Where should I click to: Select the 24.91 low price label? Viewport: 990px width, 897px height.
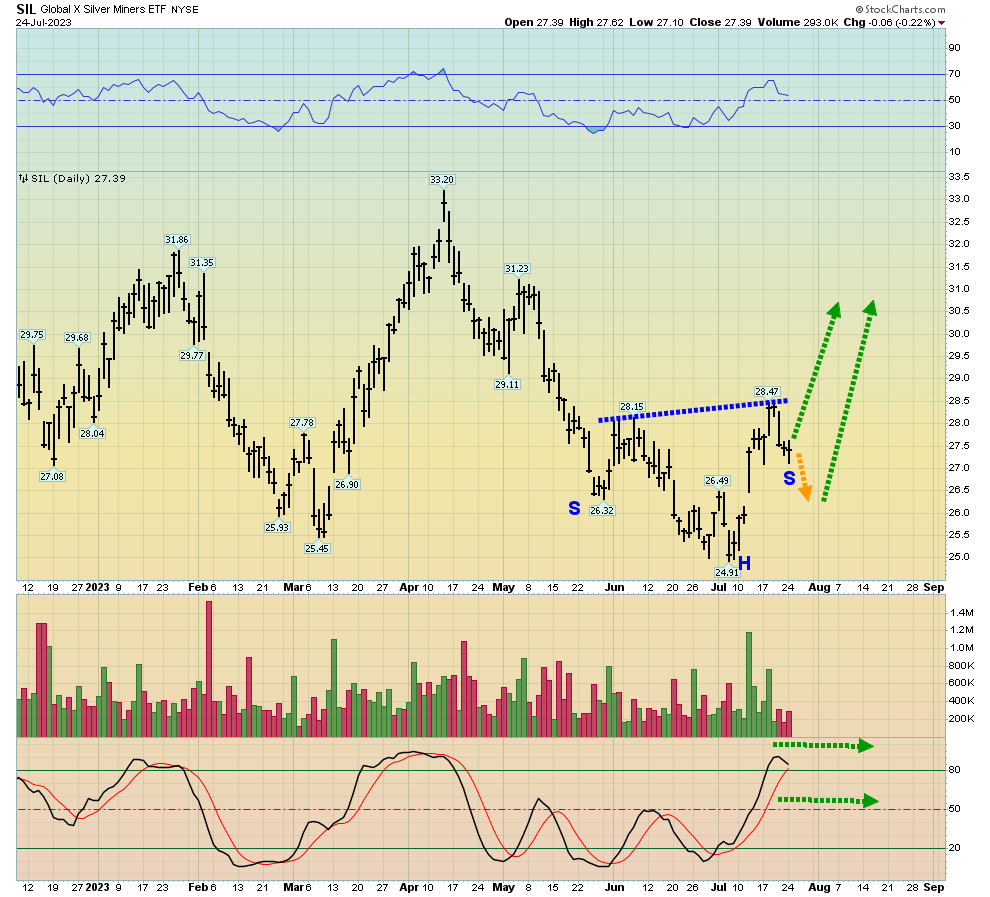click(727, 573)
